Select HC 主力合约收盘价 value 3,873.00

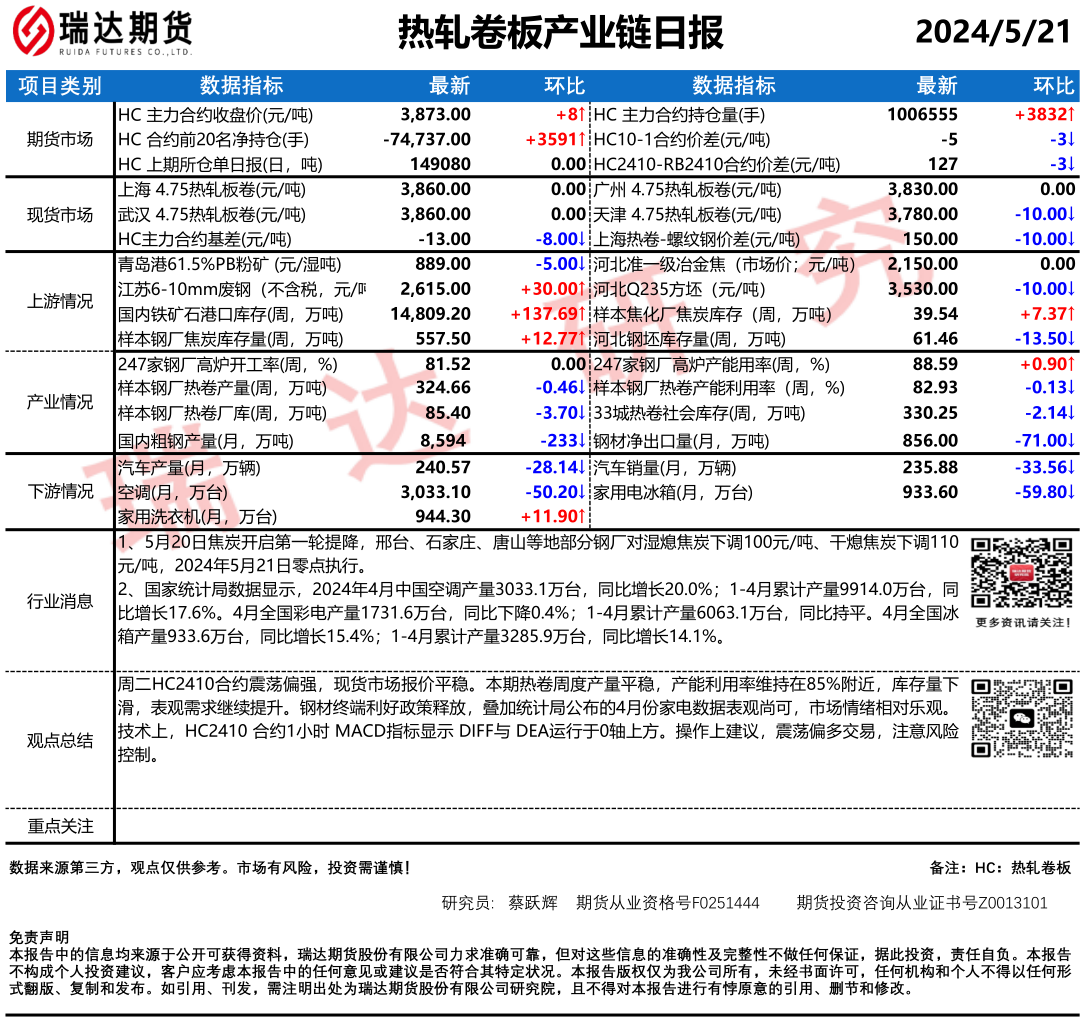pos(435,114)
